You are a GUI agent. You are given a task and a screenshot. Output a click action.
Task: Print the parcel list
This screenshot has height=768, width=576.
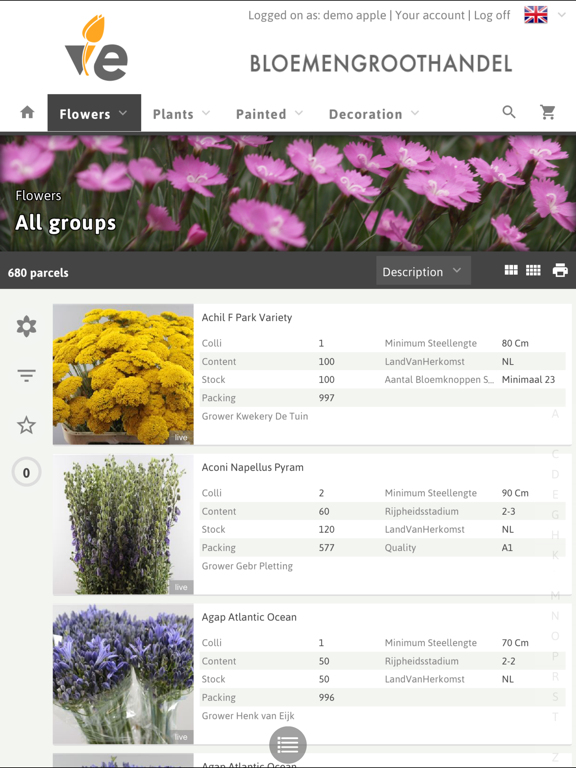point(560,270)
